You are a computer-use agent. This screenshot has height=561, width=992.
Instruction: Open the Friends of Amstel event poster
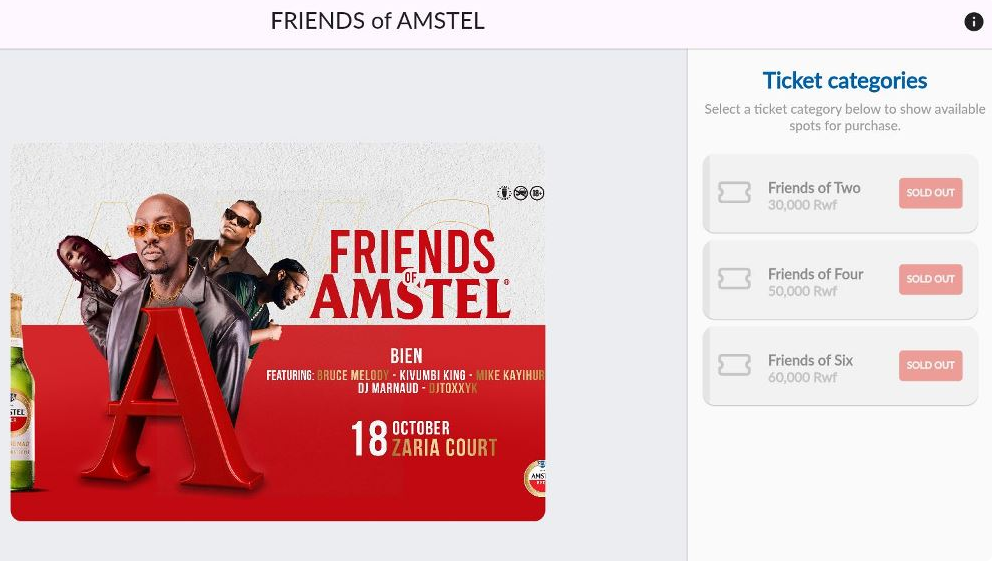point(278,332)
